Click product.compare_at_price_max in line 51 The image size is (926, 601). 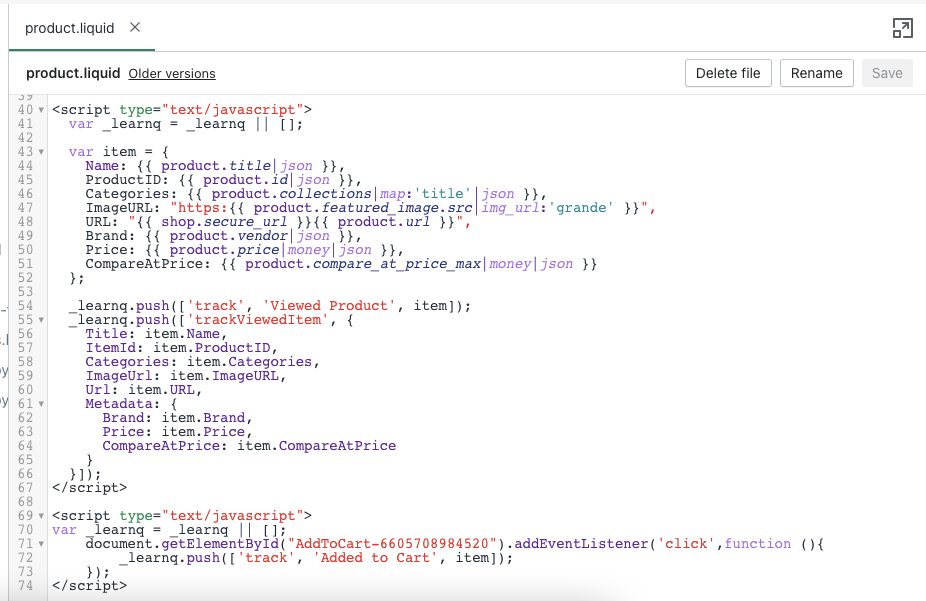363,264
